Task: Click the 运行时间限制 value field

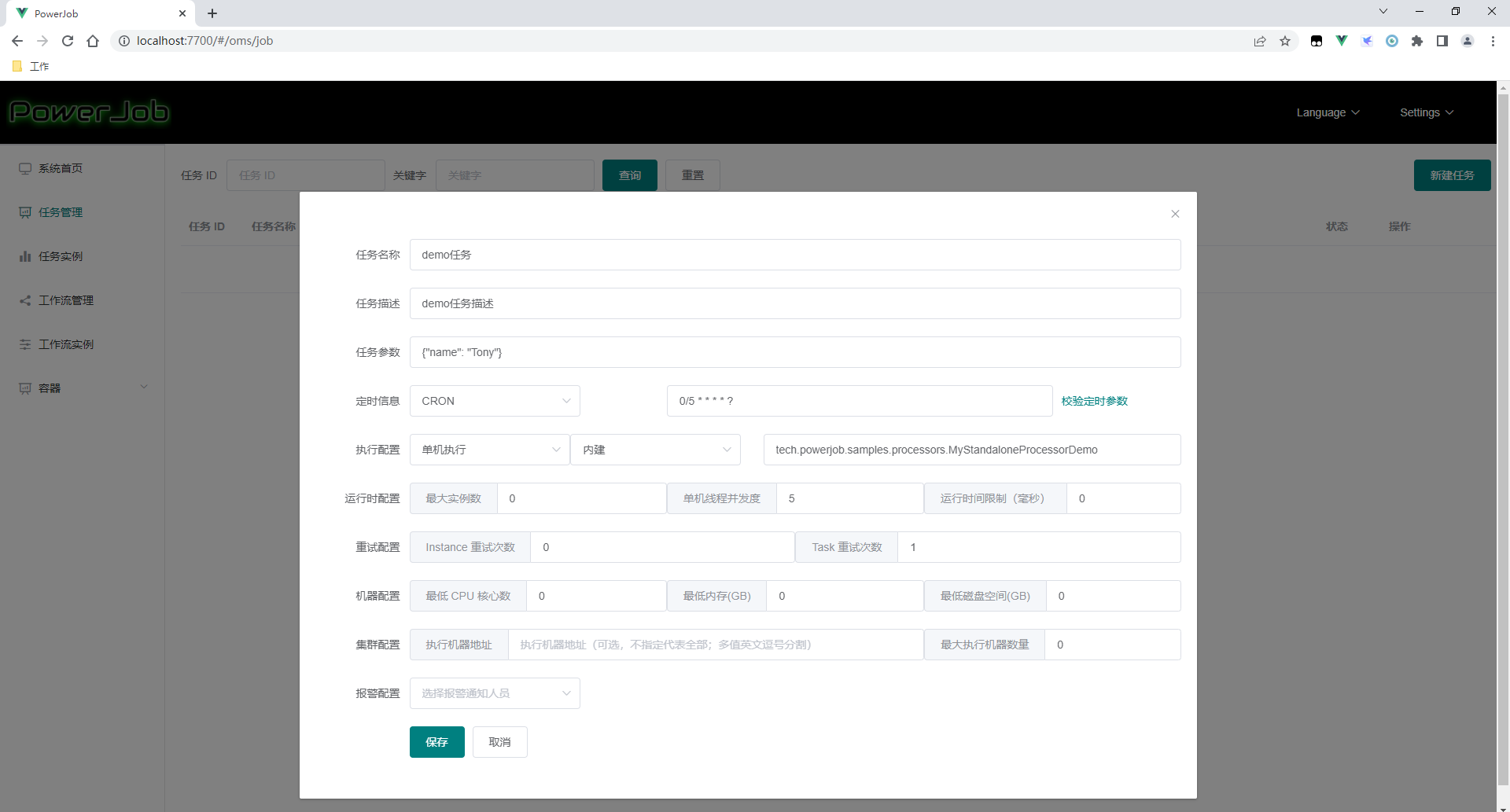Action: click(1124, 498)
